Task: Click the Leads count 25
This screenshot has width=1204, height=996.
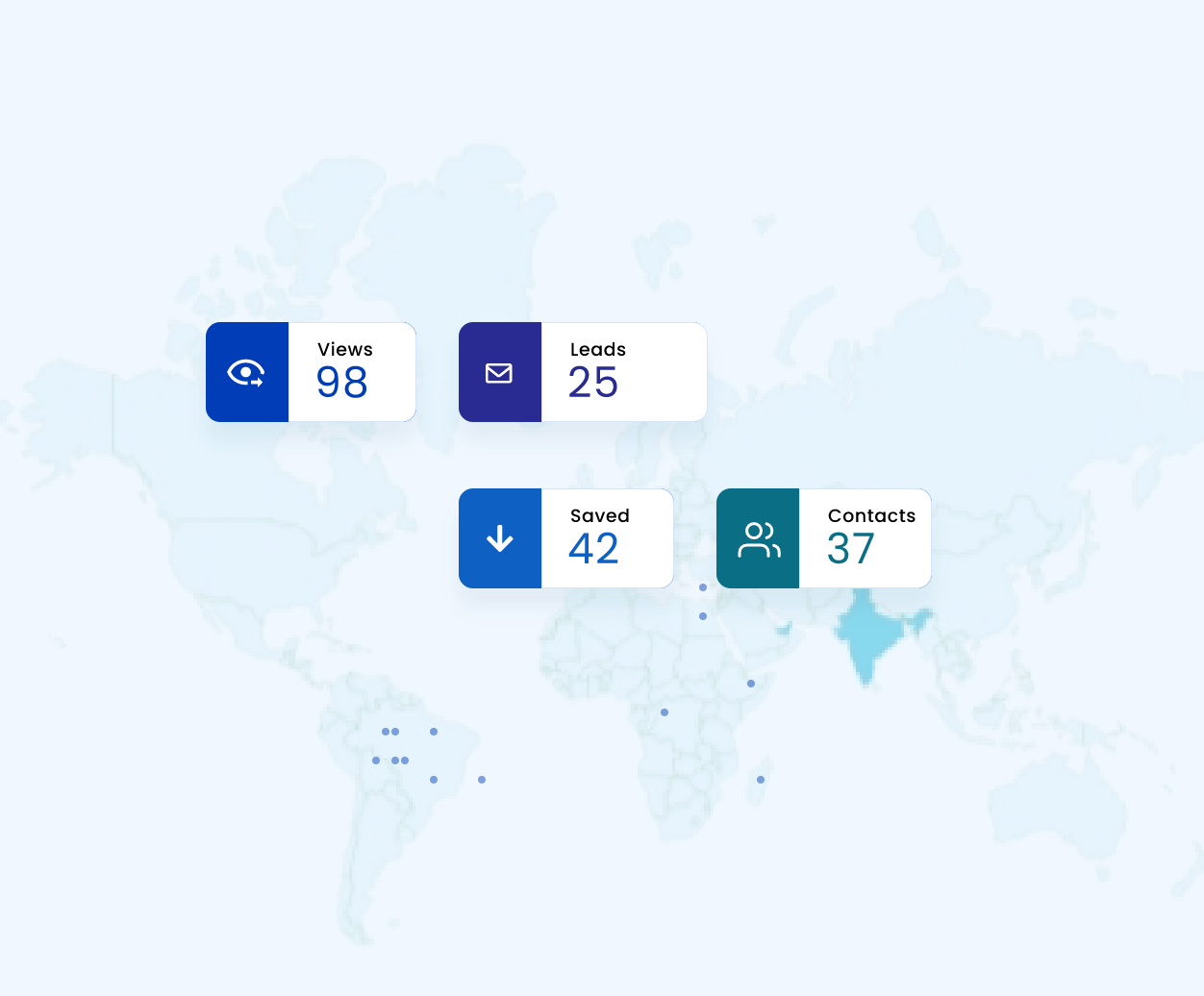Action: click(593, 383)
